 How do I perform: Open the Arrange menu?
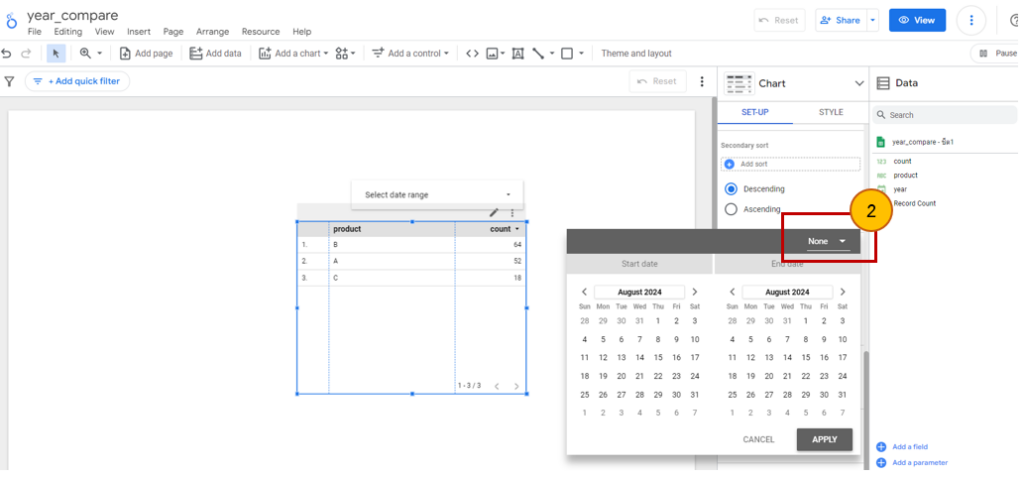point(211,32)
